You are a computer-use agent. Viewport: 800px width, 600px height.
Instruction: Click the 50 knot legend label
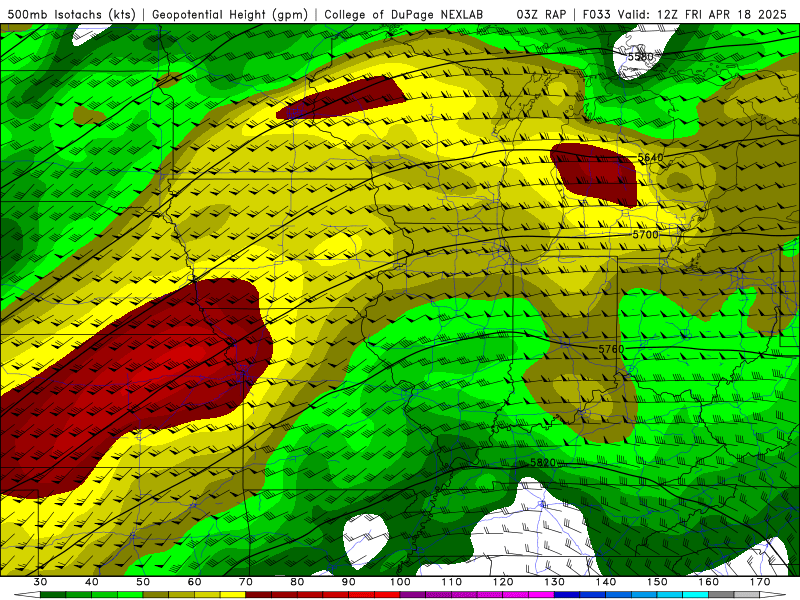point(143,582)
